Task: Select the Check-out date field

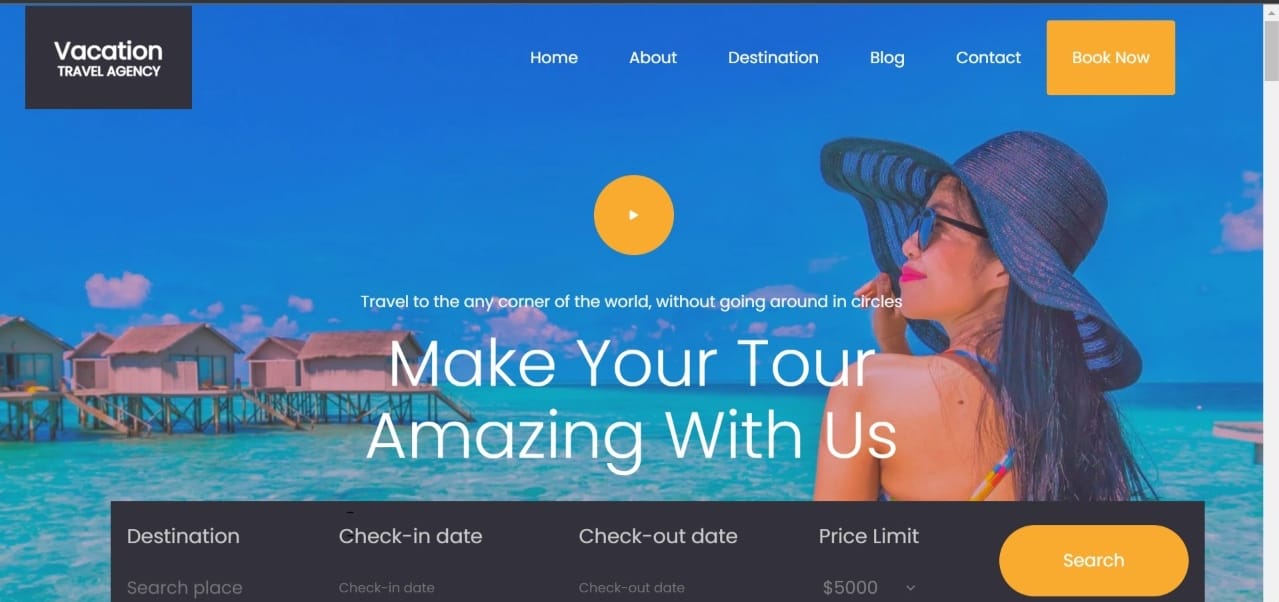Action: 680,588
